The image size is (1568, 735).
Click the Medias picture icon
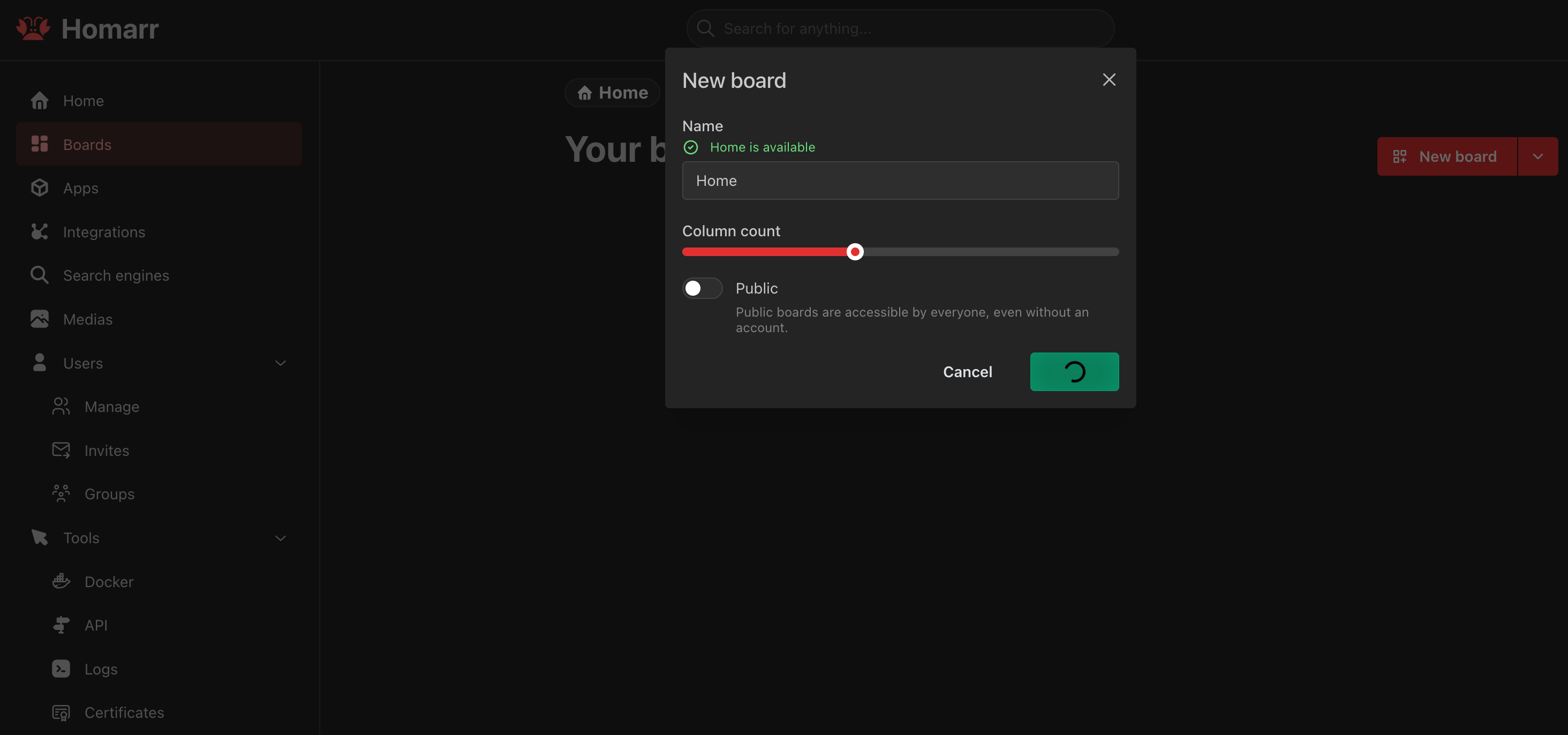(x=40, y=319)
